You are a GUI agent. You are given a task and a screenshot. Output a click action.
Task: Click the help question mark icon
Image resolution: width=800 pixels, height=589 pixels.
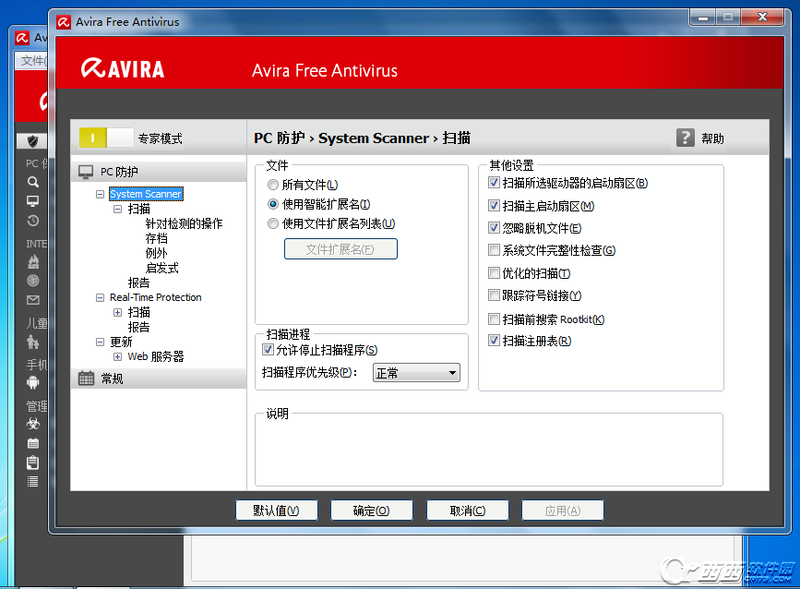(x=685, y=138)
